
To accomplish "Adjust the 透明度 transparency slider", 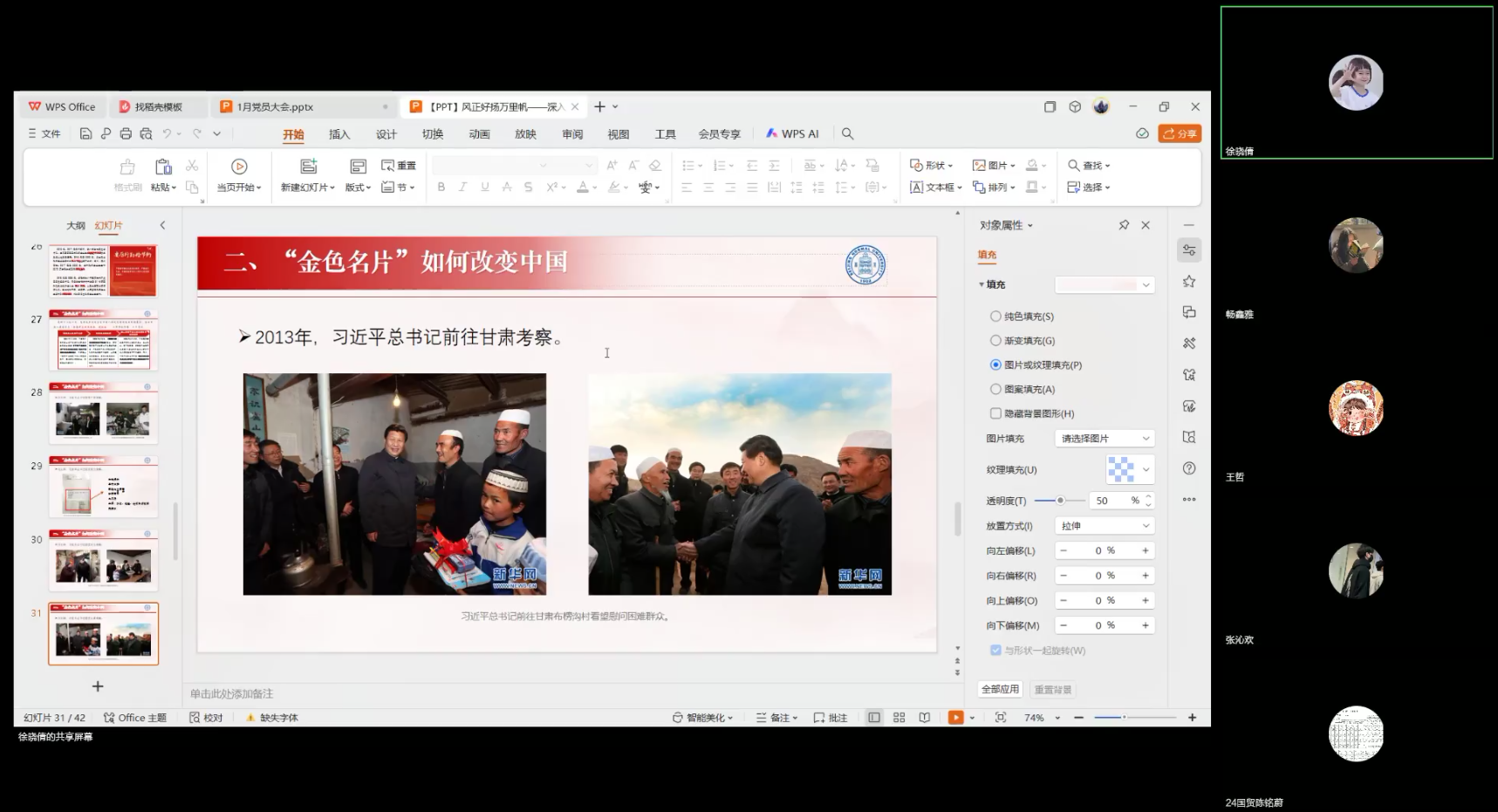I will coord(1060,501).
